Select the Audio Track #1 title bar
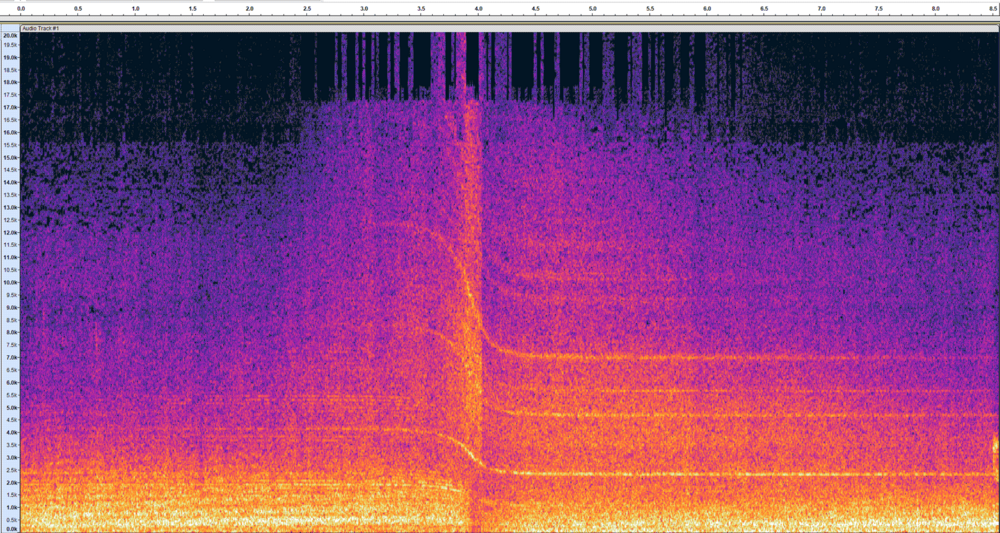The image size is (1000, 533). pyautogui.click(x=510, y=28)
